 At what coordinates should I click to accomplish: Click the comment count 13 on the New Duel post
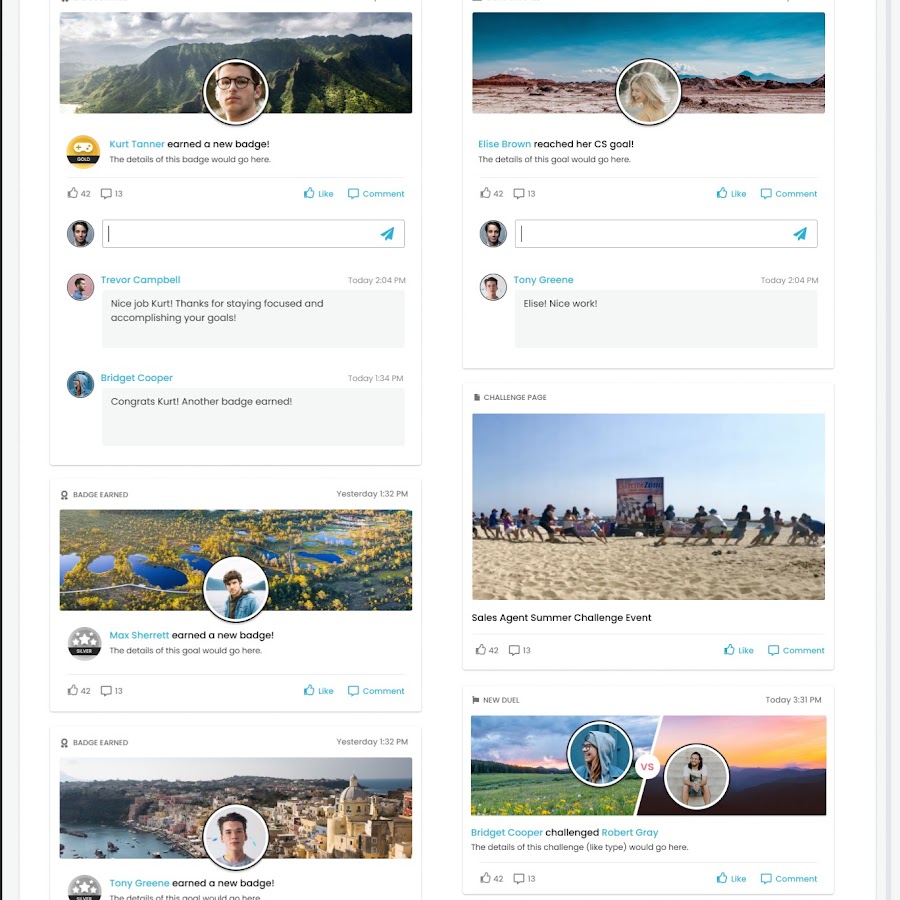click(525, 878)
